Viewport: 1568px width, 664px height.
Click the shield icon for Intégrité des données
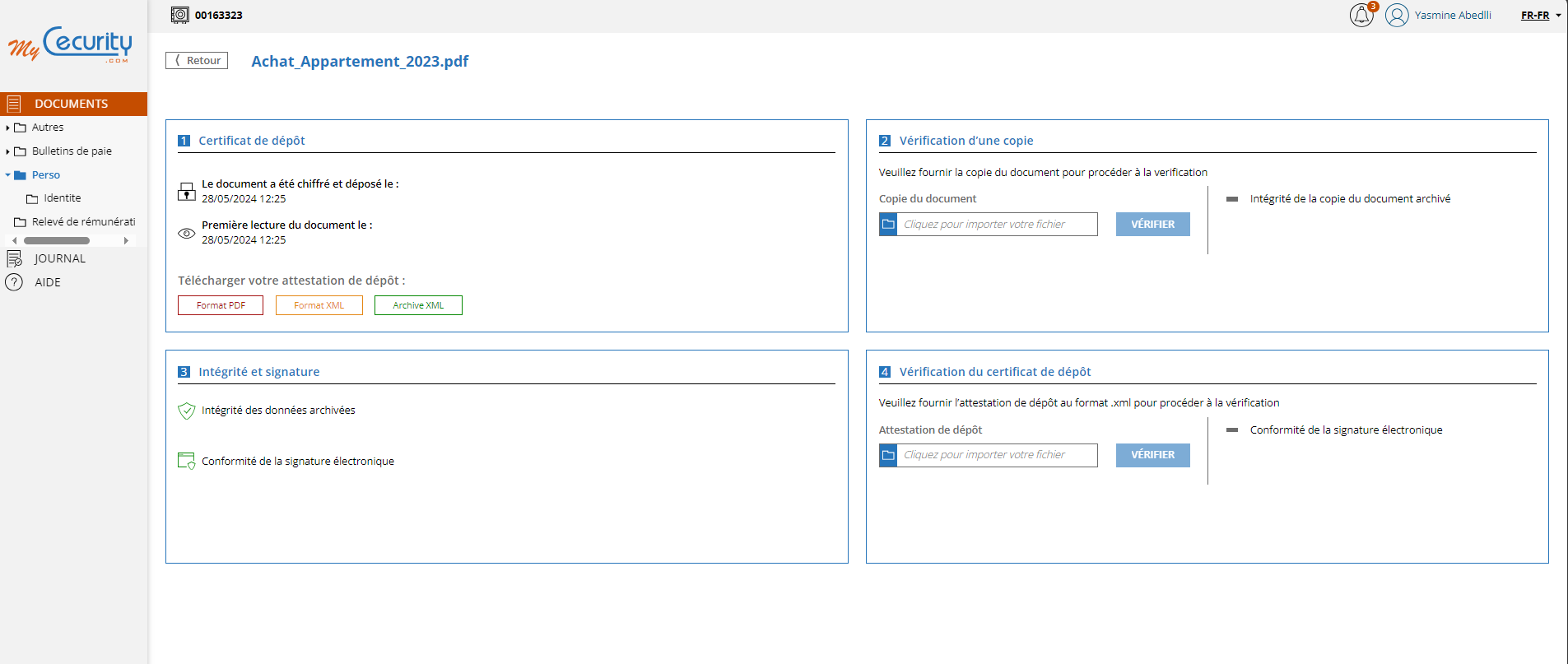187,411
